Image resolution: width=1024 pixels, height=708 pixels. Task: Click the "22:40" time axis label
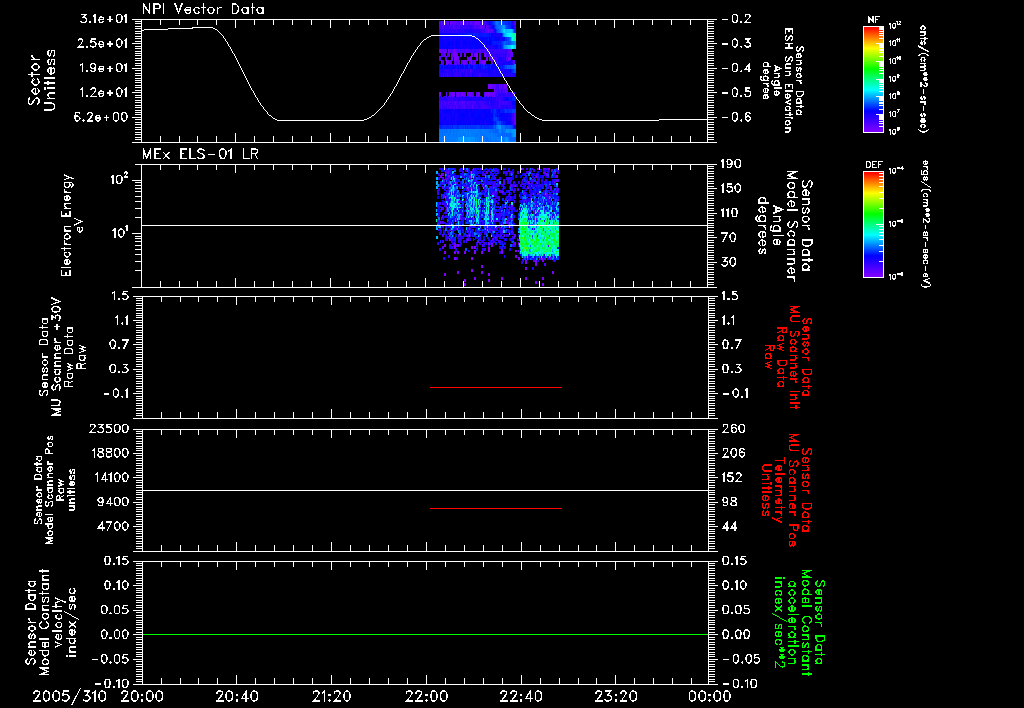click(520, 696)
